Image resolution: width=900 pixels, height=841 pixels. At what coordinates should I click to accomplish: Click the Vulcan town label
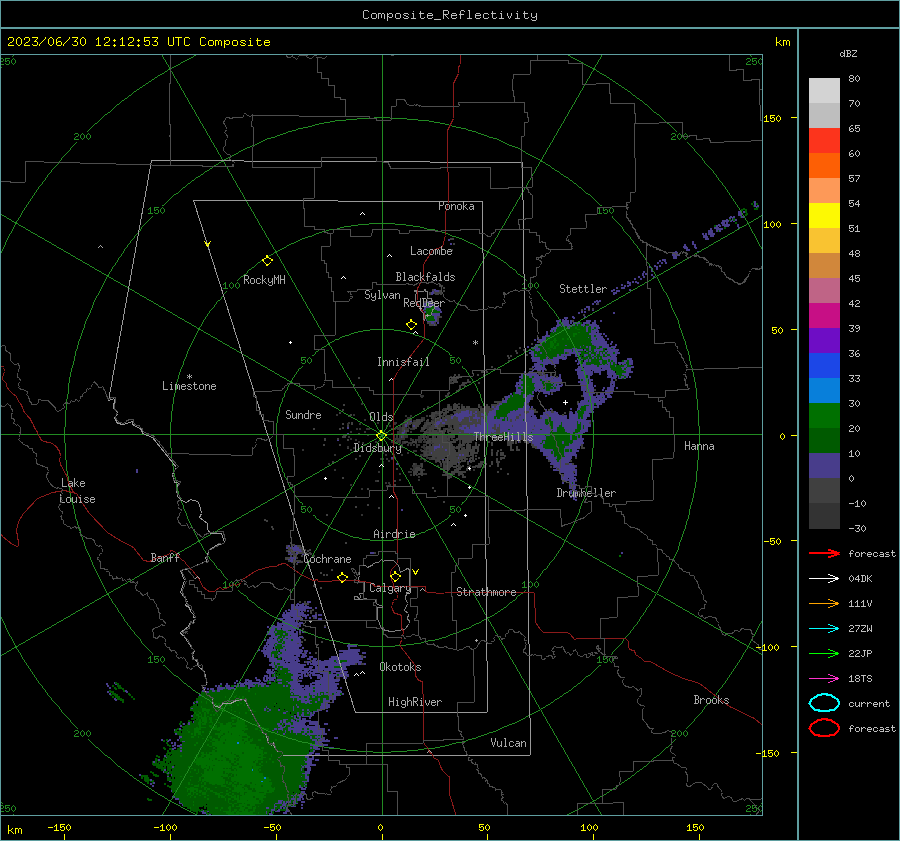tap(508, 743)
